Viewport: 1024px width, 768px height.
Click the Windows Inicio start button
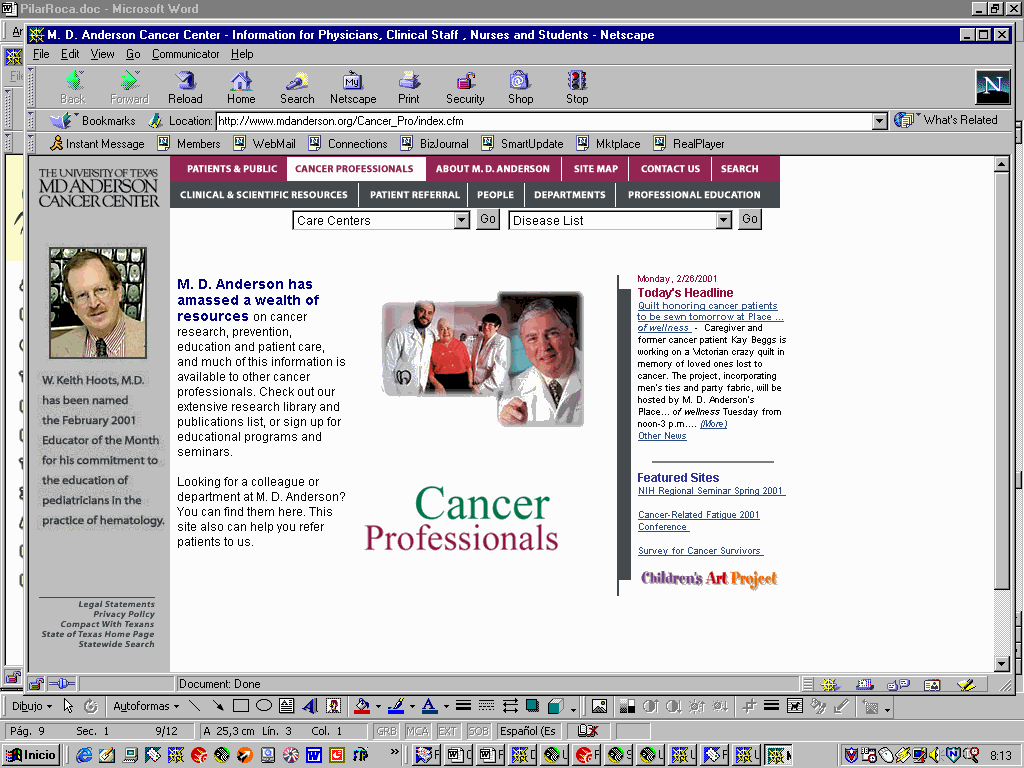(33, 755)
